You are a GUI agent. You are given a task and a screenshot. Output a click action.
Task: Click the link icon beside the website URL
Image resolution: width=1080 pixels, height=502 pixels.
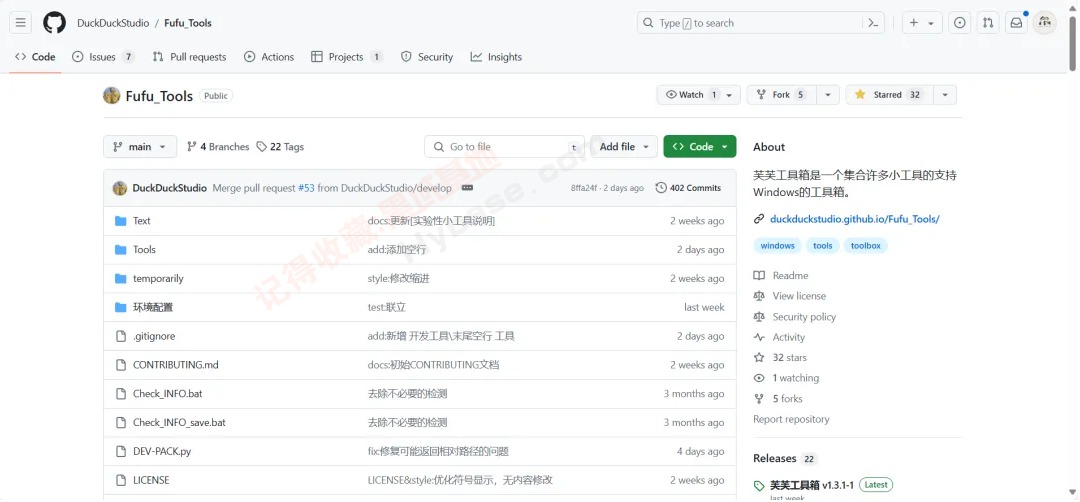click(x=759, y=220)
